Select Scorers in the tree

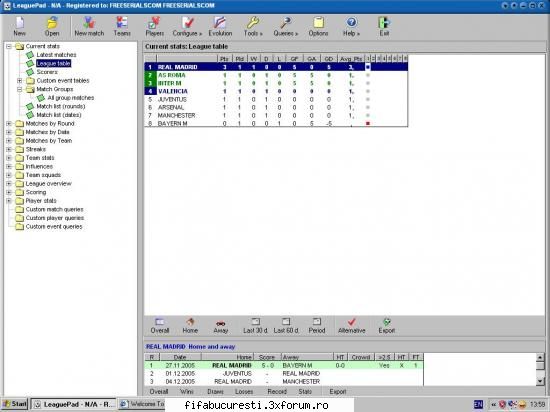(x=47, y=72)
